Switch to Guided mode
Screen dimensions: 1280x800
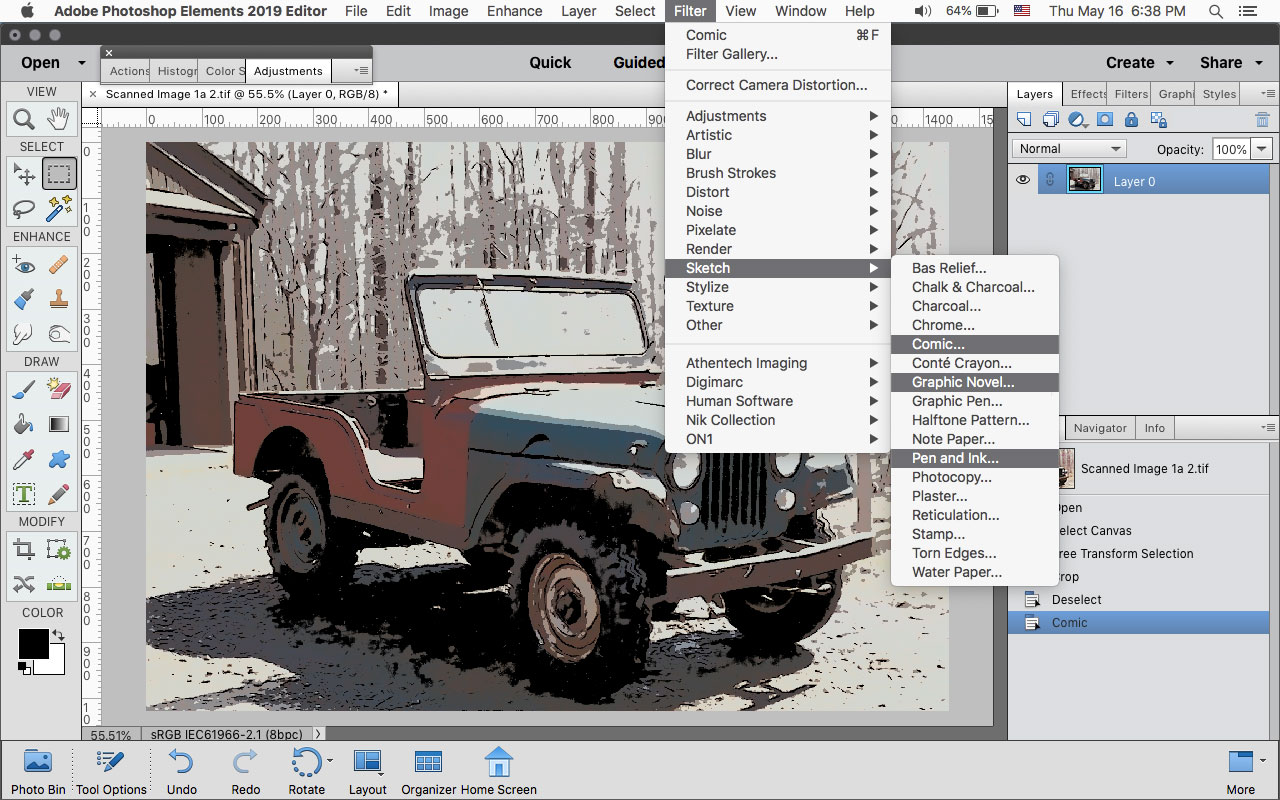coord(639,62)
